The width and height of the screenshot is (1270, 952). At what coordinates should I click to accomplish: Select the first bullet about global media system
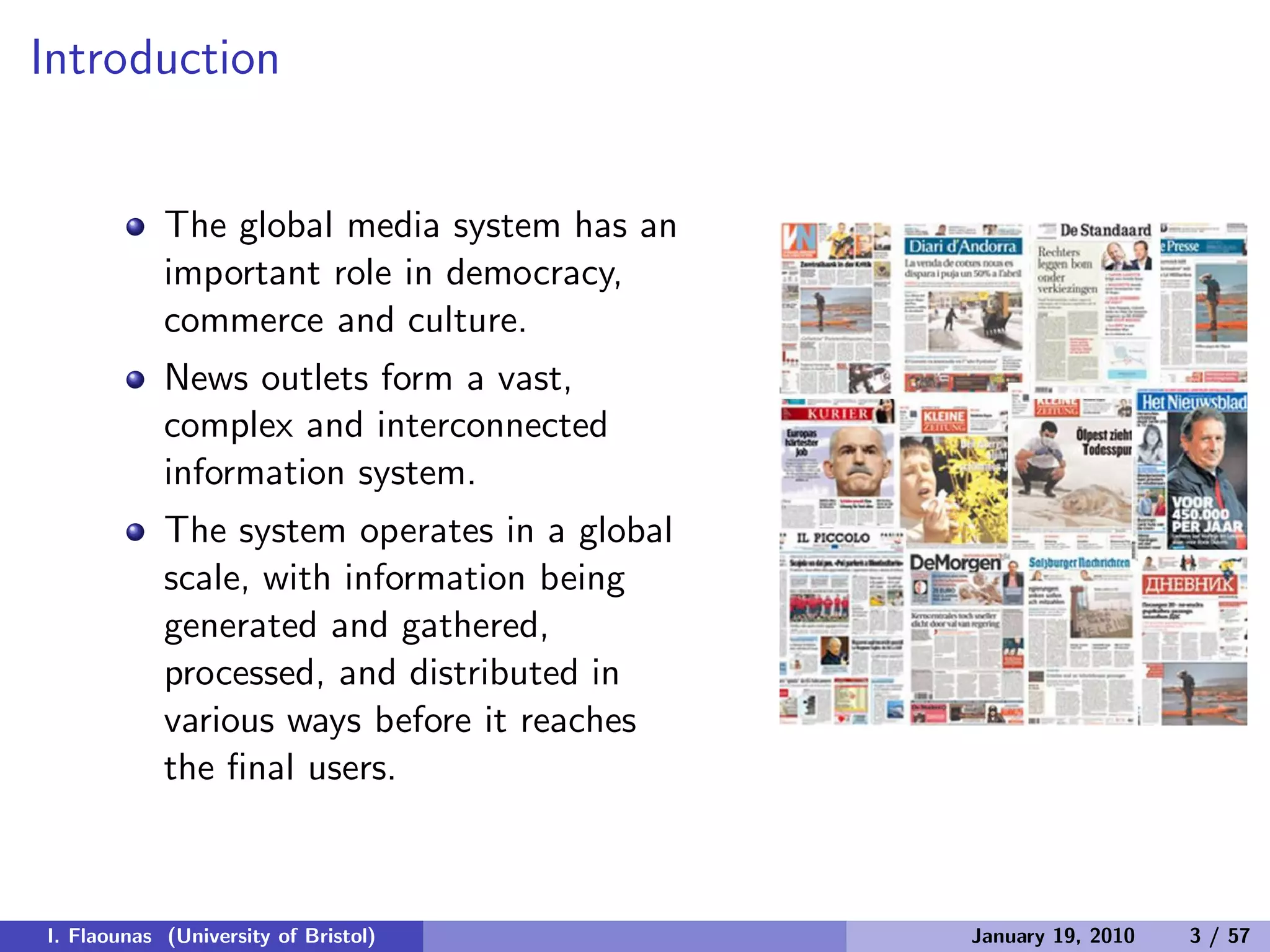point(420,273)
